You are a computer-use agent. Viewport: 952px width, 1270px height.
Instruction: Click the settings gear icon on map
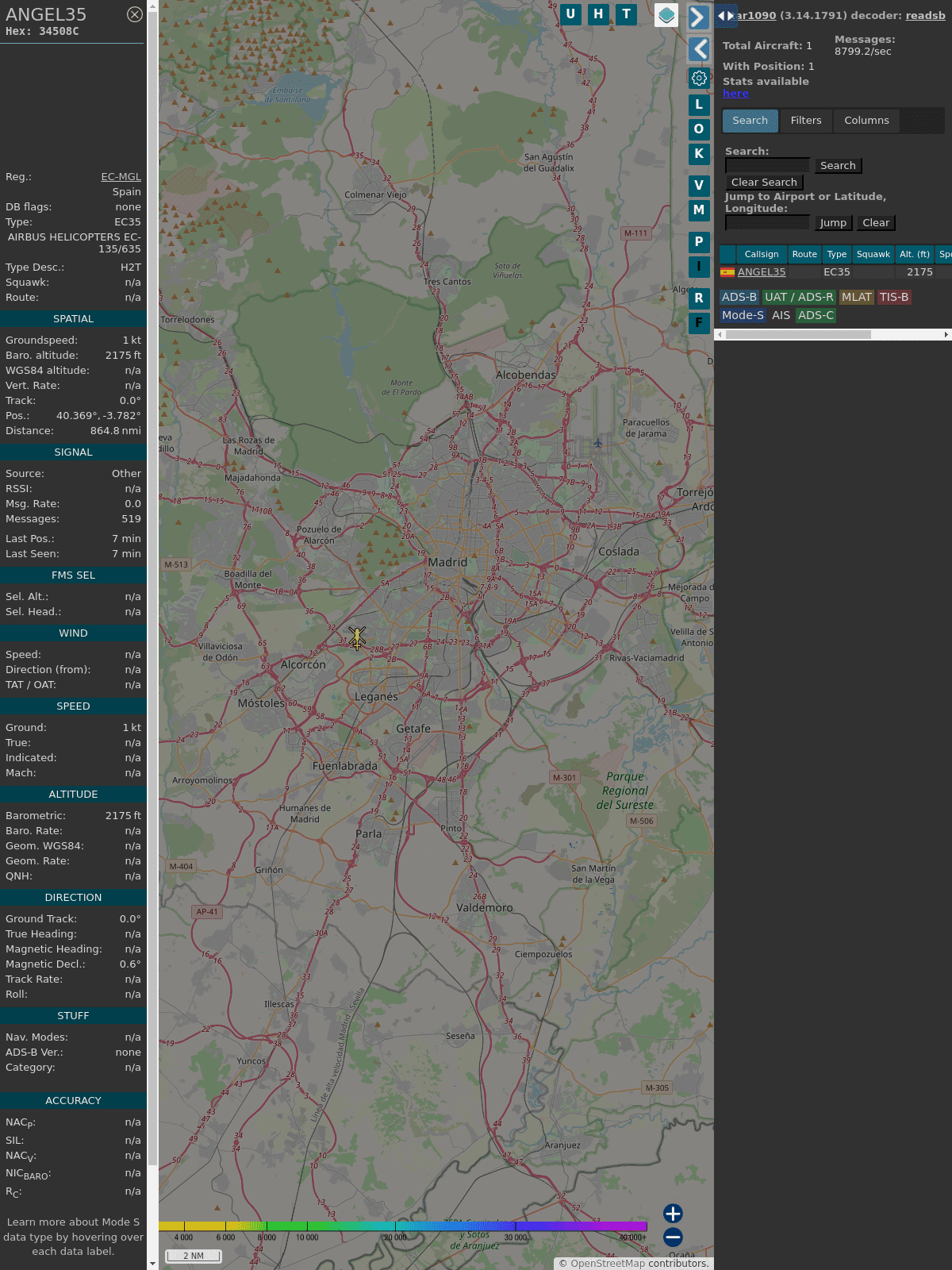pyautogui.click(x=699, y=78)
